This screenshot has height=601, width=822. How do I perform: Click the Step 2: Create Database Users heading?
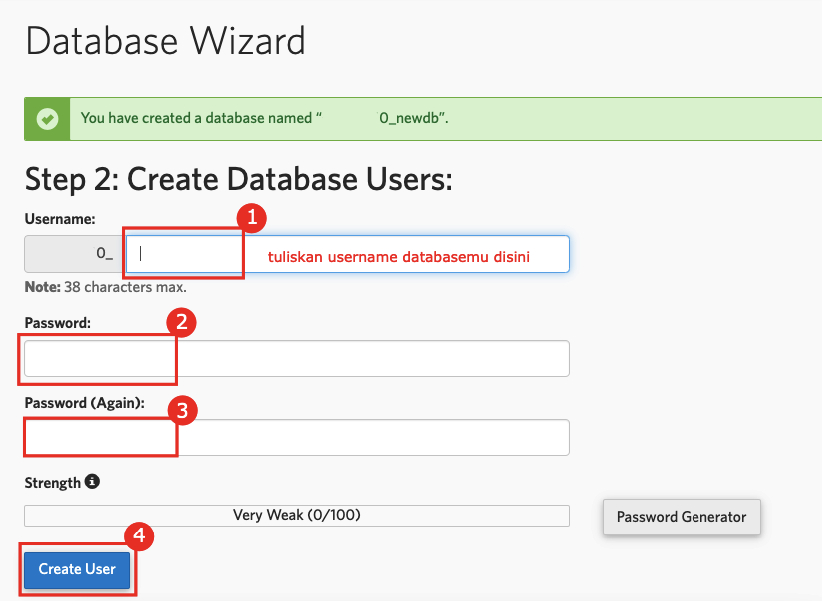pos(239,179)
